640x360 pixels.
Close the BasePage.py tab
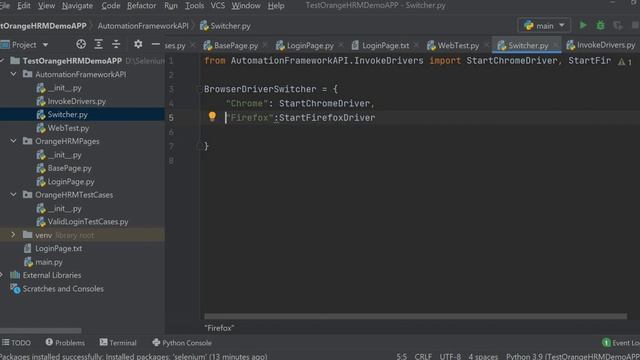(265, 45)
